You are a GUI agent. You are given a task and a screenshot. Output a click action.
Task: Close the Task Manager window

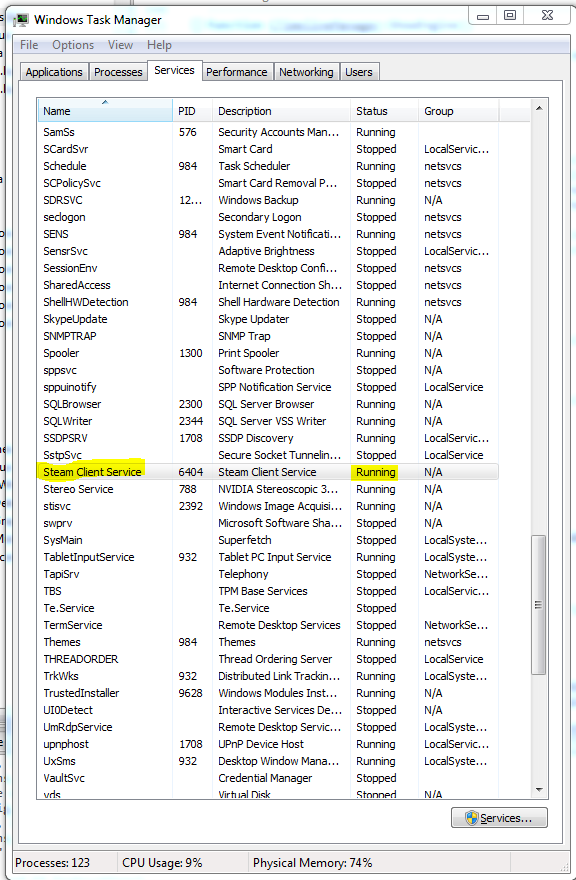(547, 16)
